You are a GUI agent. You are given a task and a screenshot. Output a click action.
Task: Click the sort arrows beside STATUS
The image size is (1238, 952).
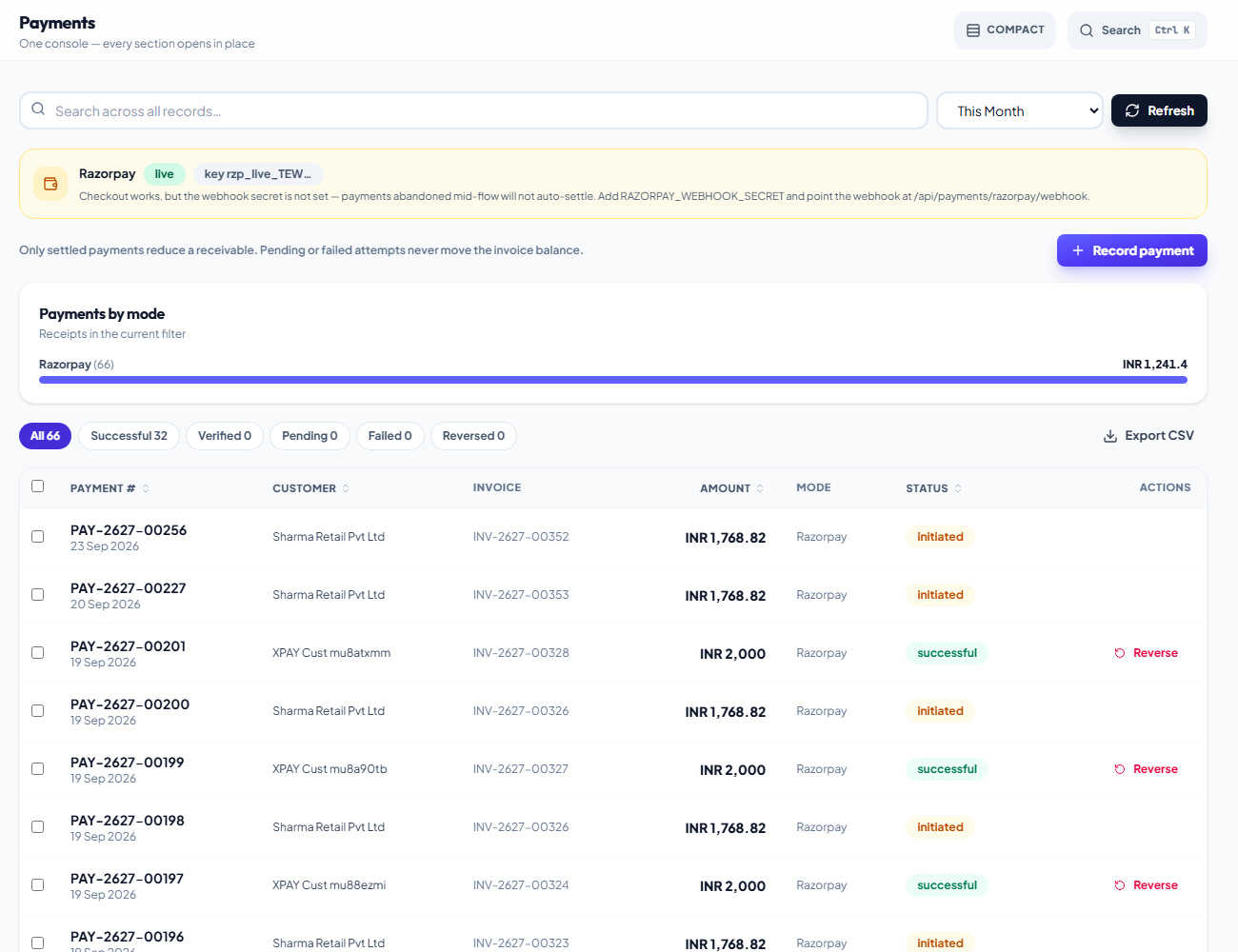(958, 488)
